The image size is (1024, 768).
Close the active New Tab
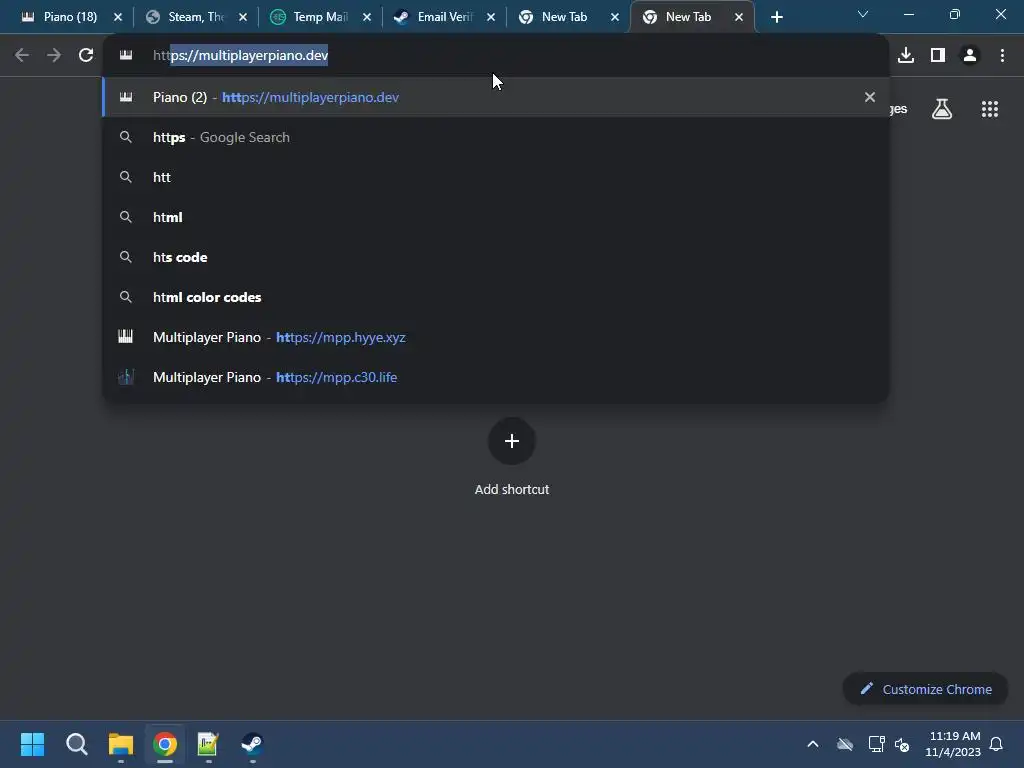739,17
